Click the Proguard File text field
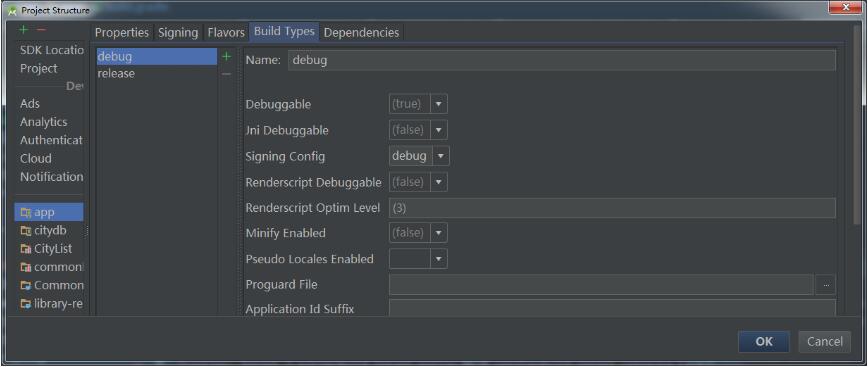 (601, 285)
